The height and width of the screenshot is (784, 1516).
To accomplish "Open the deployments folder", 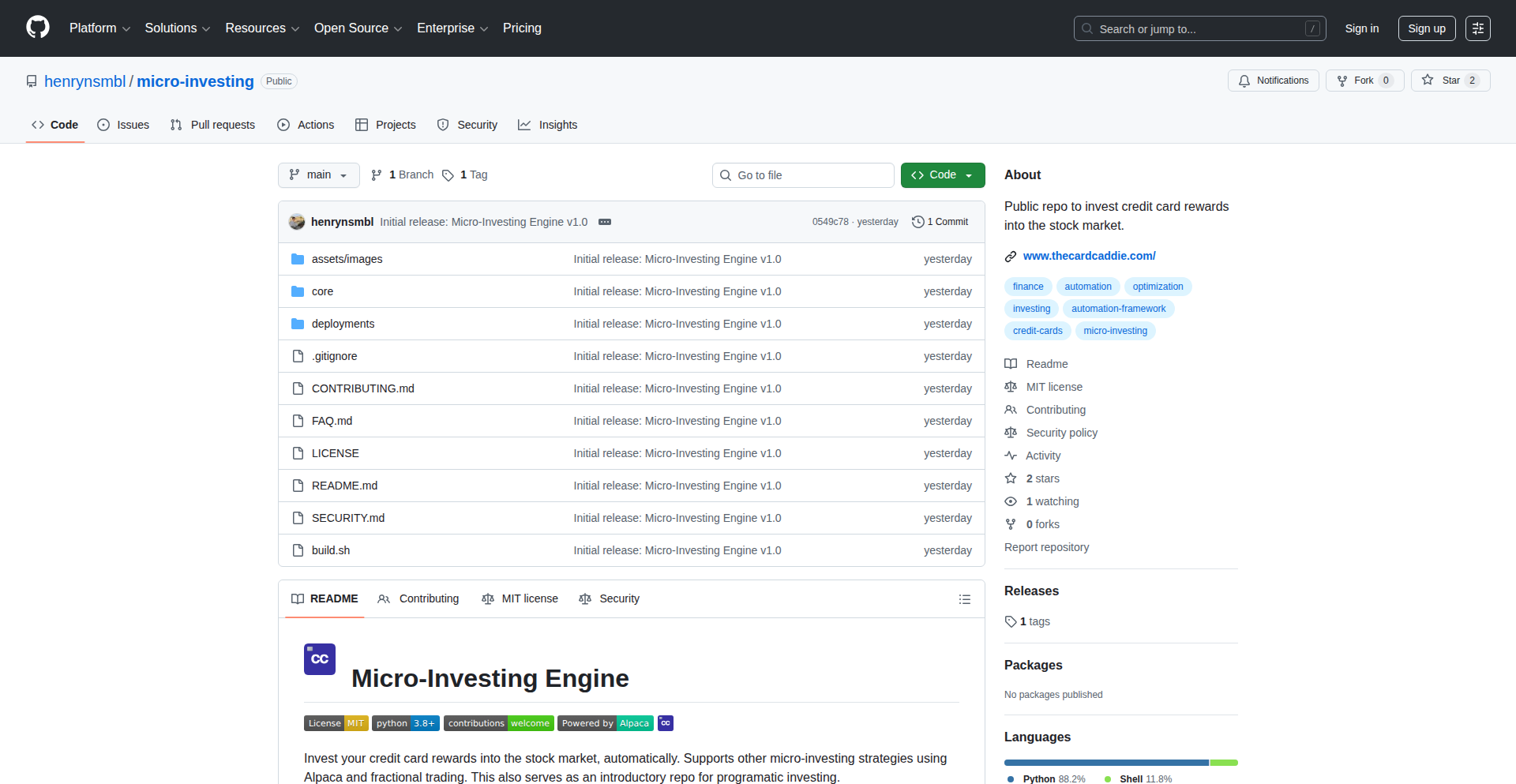I will [x=343, y=324].
